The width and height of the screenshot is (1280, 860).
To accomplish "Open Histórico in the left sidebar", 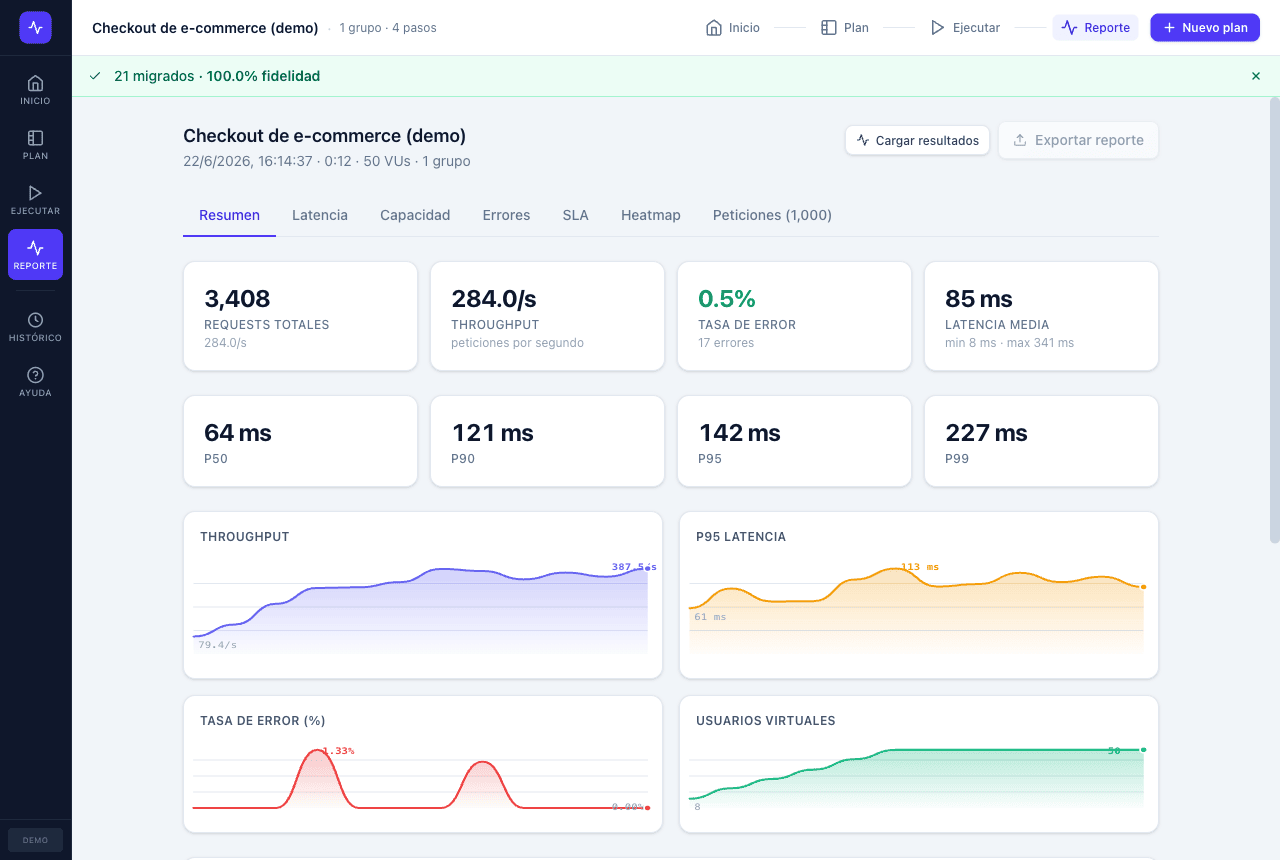I will point(35,327).
